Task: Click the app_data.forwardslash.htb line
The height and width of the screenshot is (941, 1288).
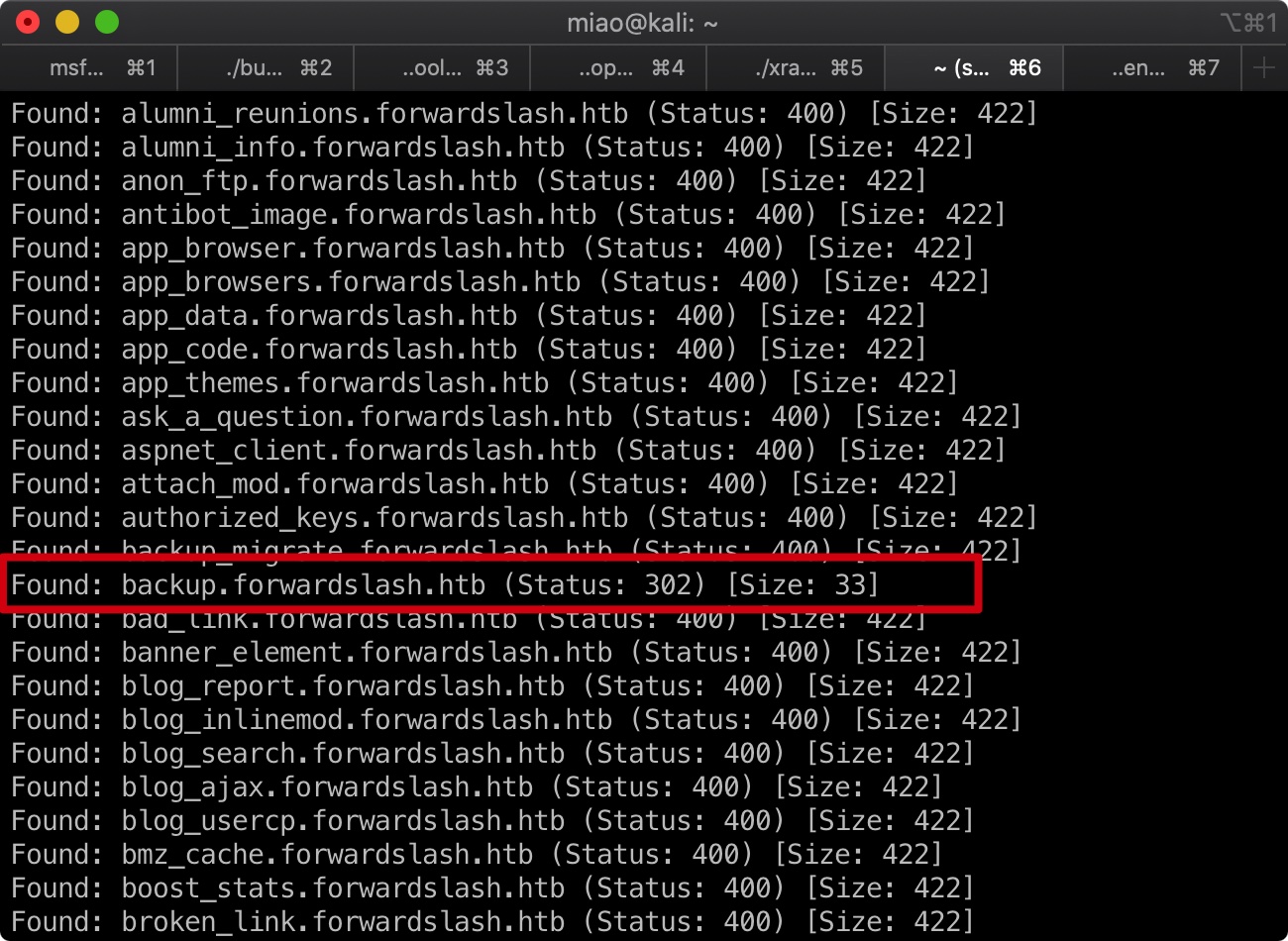Action: (x=469, y=316)
